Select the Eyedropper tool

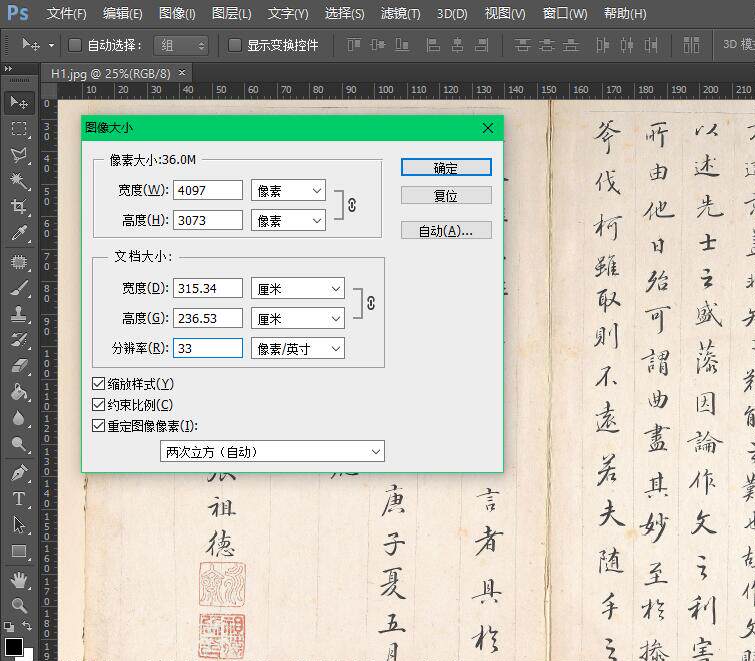[x=19, y=233]
